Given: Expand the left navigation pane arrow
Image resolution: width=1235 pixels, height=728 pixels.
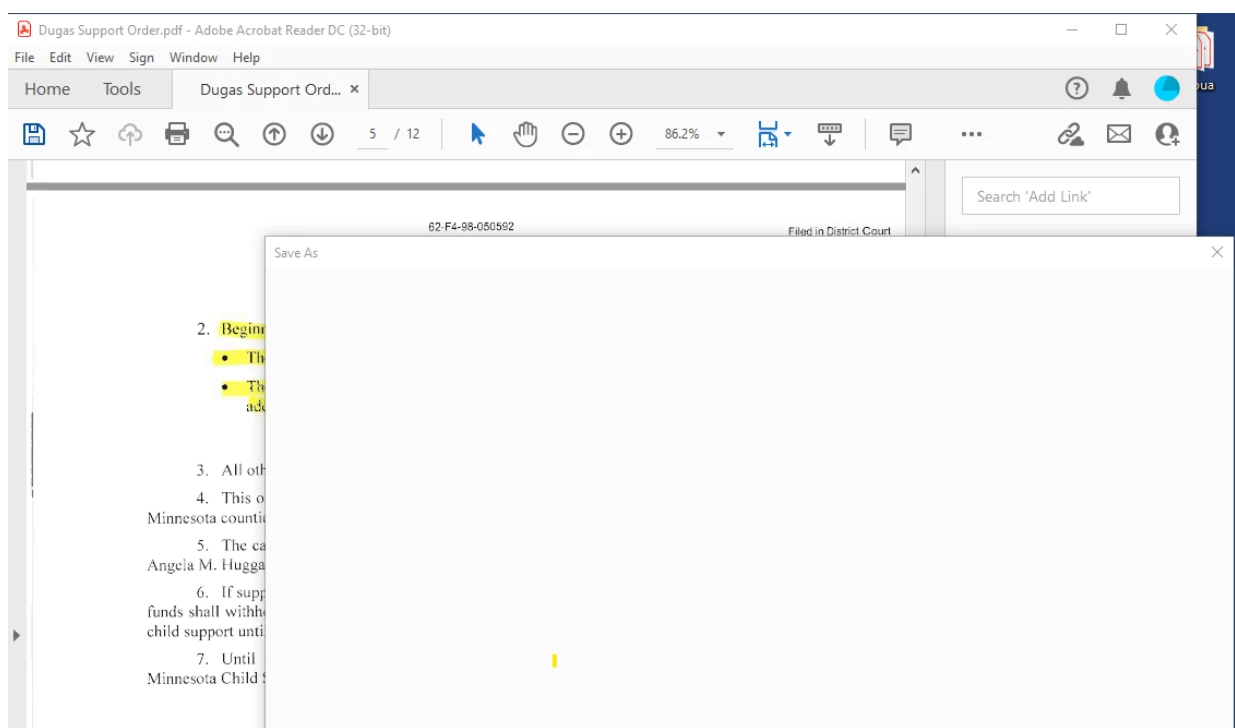Looking at the screenshot, I should tap(15, 634).
